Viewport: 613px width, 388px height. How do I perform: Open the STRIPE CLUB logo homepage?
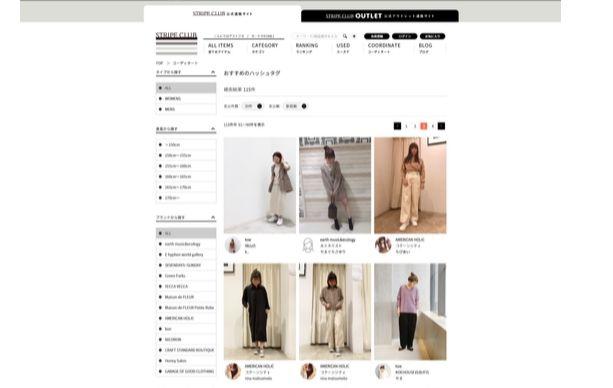(176, 36)
